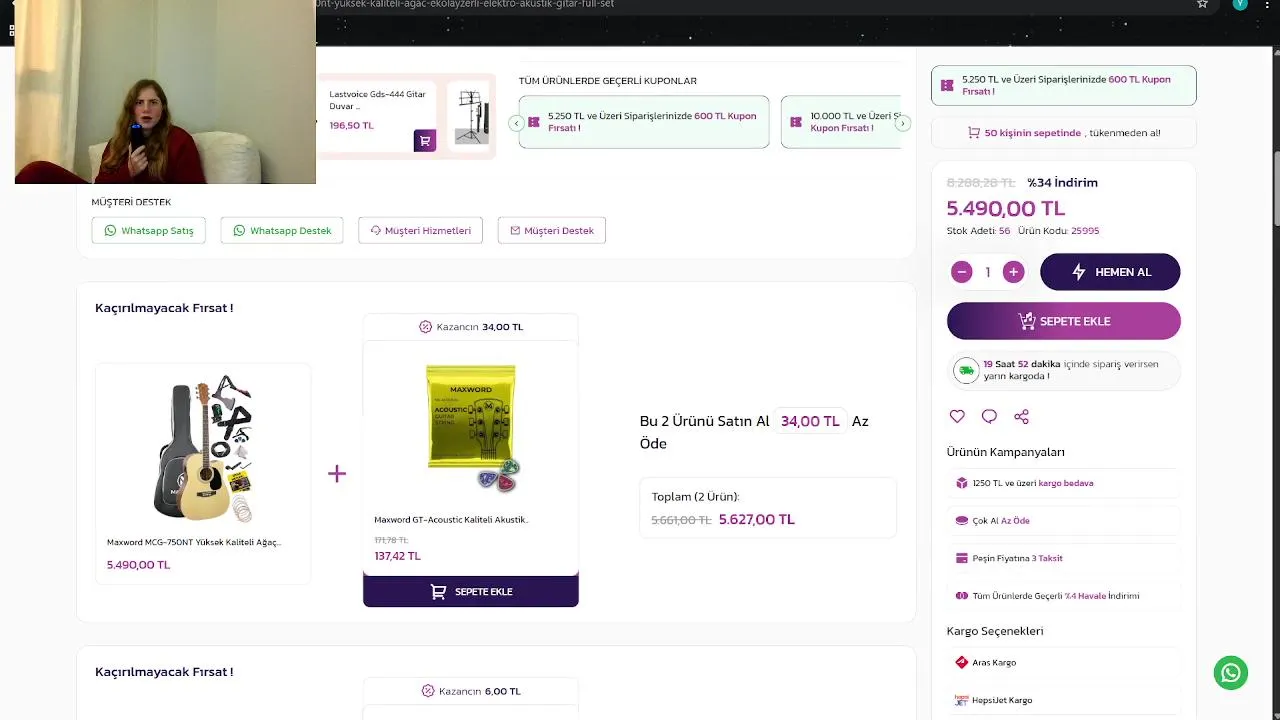Click the browser bookmark star icon
1280x720 pixels.
tap(1202, 4)
